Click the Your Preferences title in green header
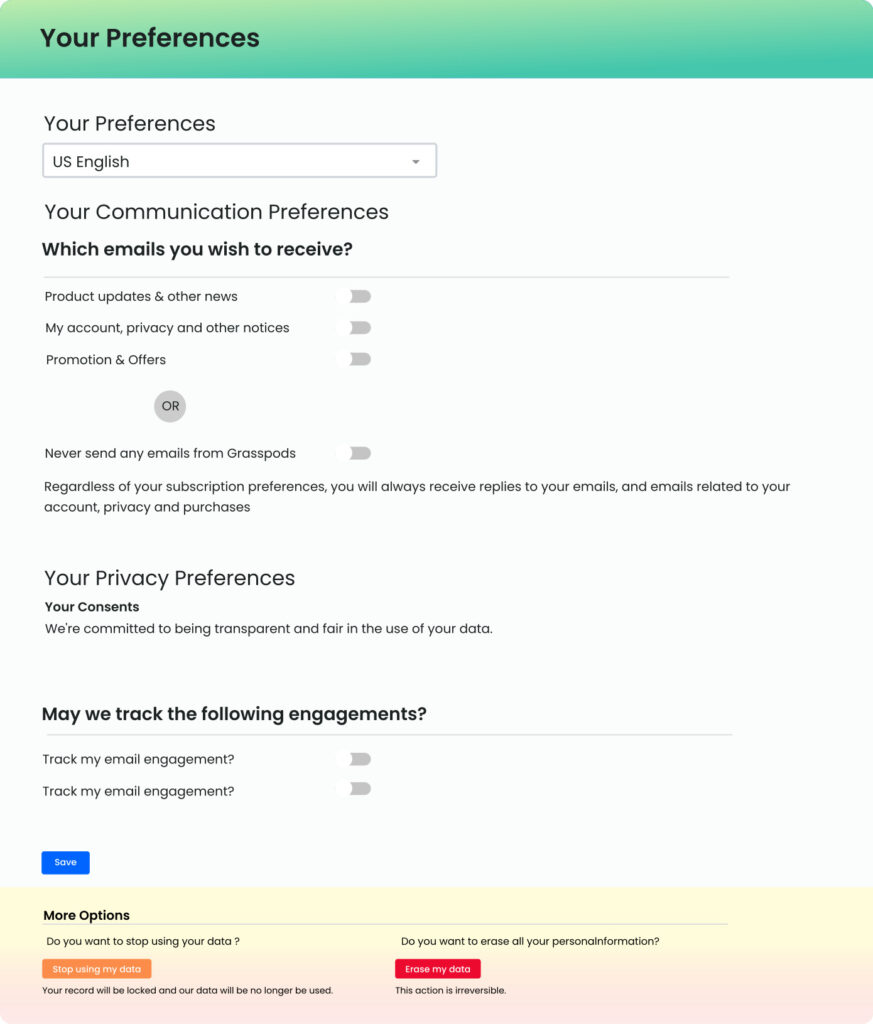 [150, 38]
